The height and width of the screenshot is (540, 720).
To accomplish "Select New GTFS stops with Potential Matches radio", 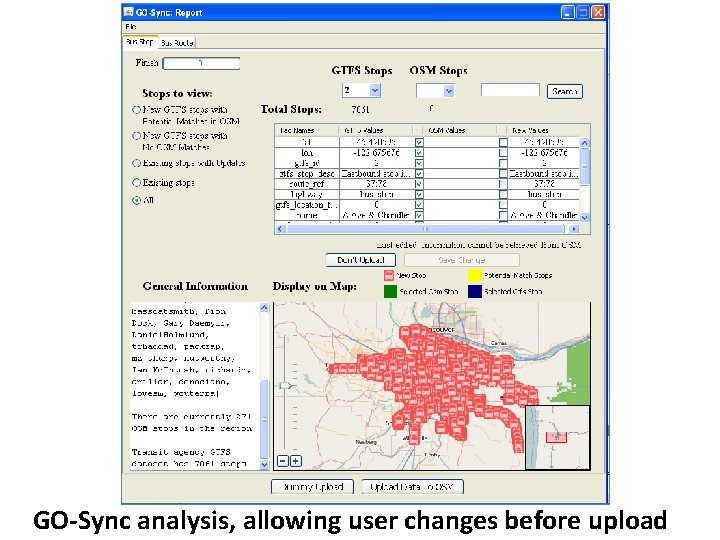I will [136, 110].
